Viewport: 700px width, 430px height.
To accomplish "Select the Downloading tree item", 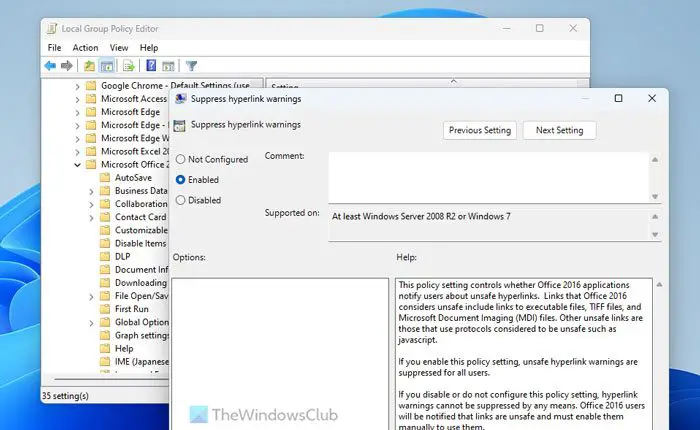I will tap(141, 283).
